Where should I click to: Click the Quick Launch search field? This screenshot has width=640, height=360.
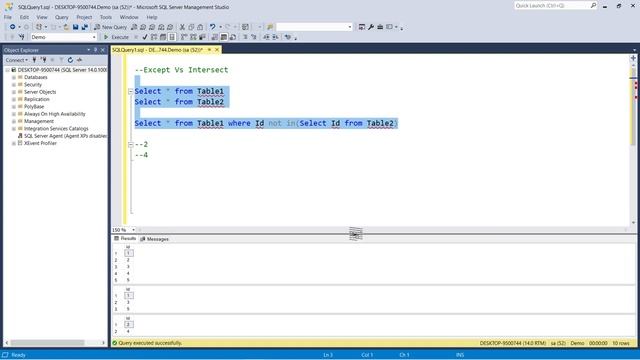coord(552,6)
